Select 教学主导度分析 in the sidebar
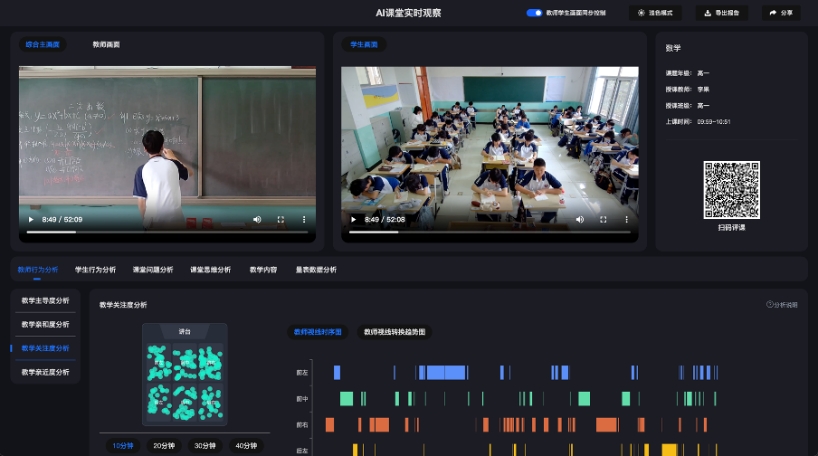 click(45, 300)
